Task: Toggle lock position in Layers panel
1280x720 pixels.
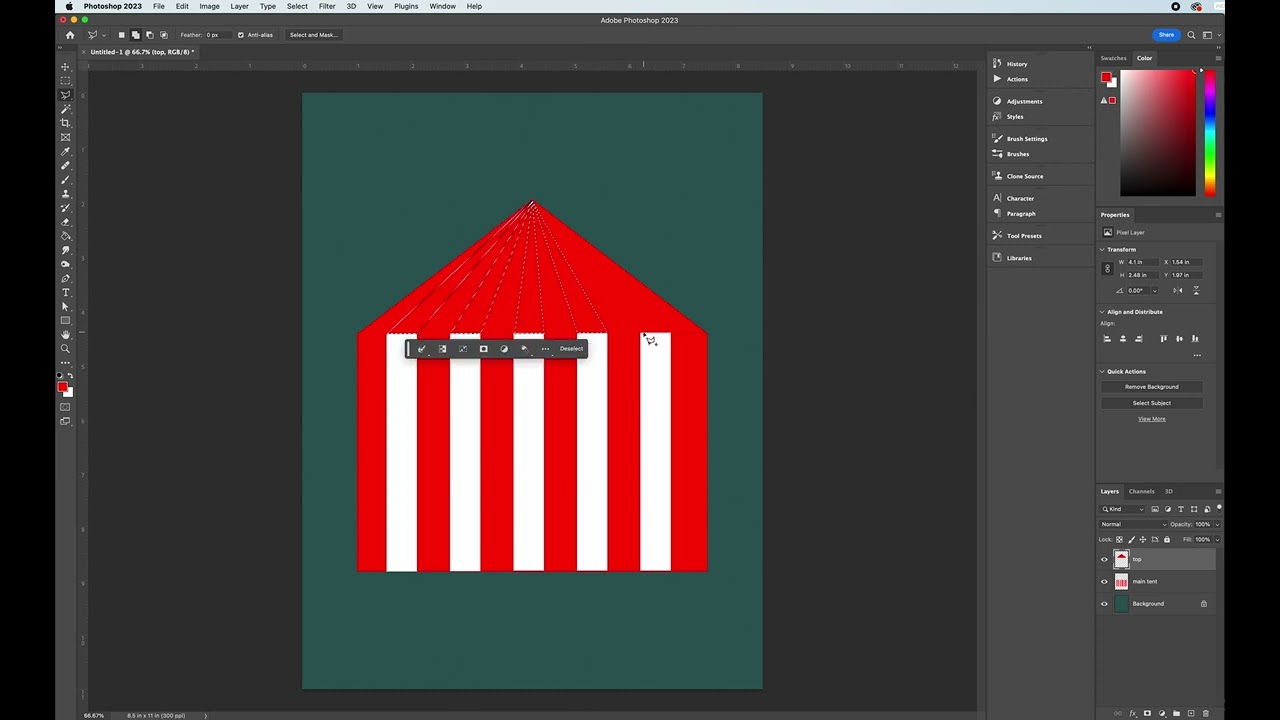Action: point(1143,539)
